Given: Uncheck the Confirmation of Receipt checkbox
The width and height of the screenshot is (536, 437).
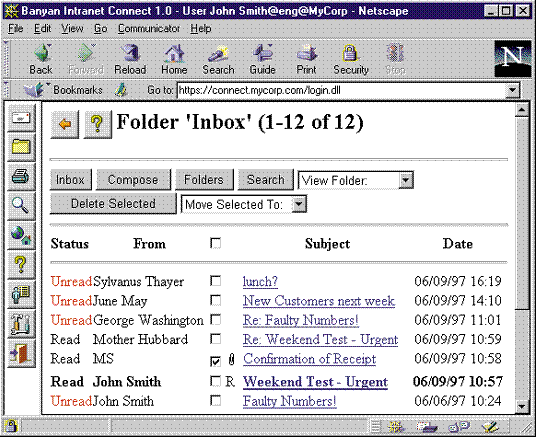Looking at the screenshot, I should point(215,361).
